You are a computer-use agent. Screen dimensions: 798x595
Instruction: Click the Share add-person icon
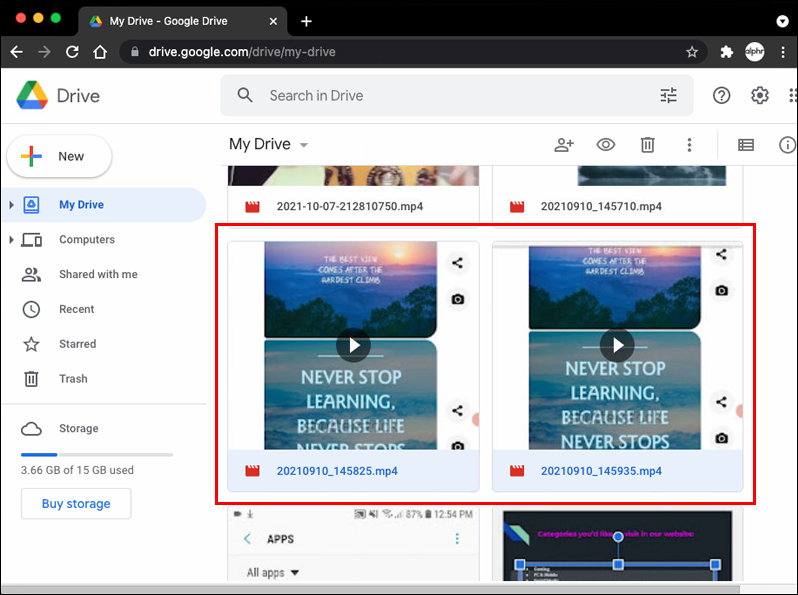click(x=564, y=145)
